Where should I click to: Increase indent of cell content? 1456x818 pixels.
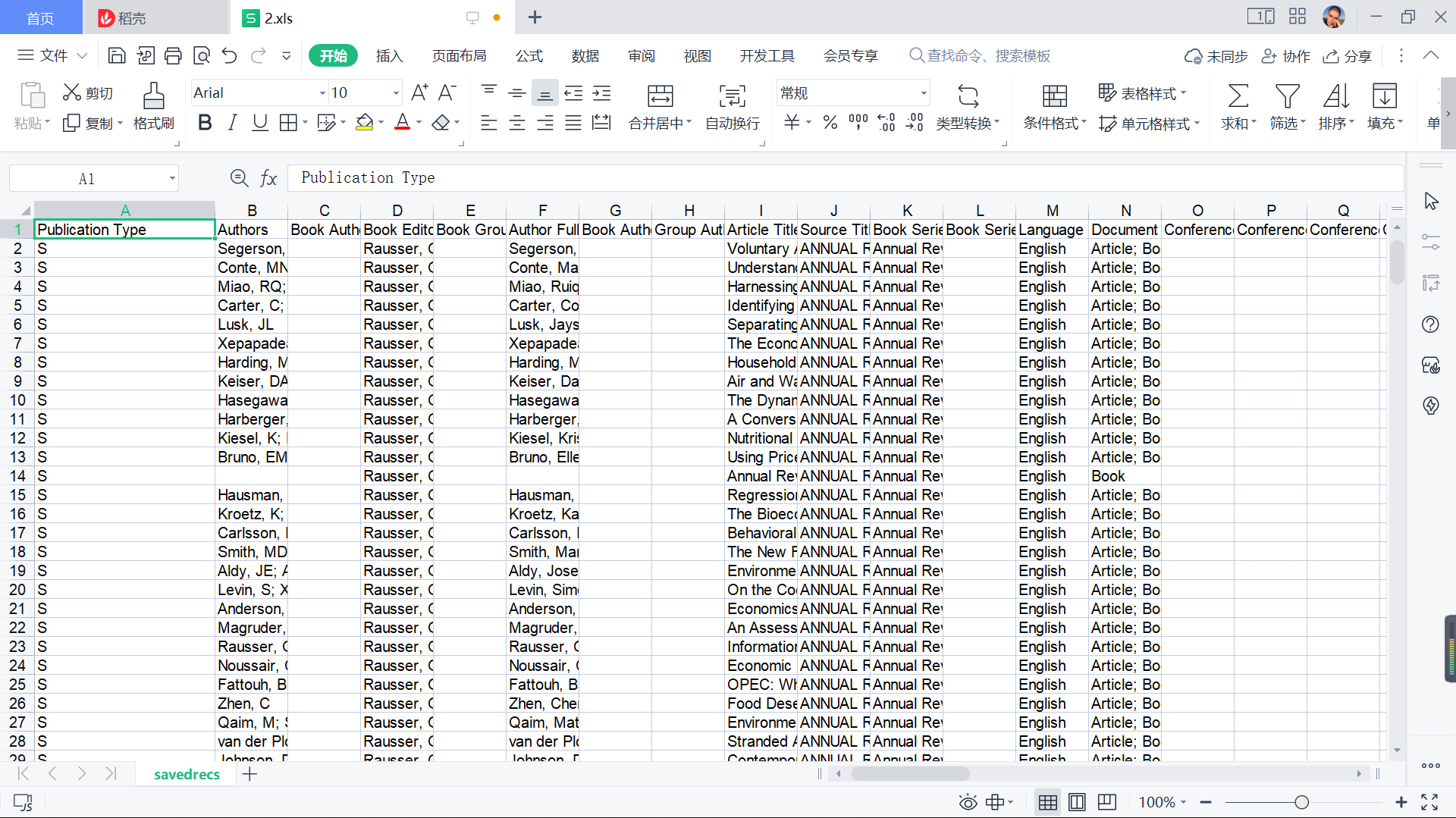click(x=601, y=92)
